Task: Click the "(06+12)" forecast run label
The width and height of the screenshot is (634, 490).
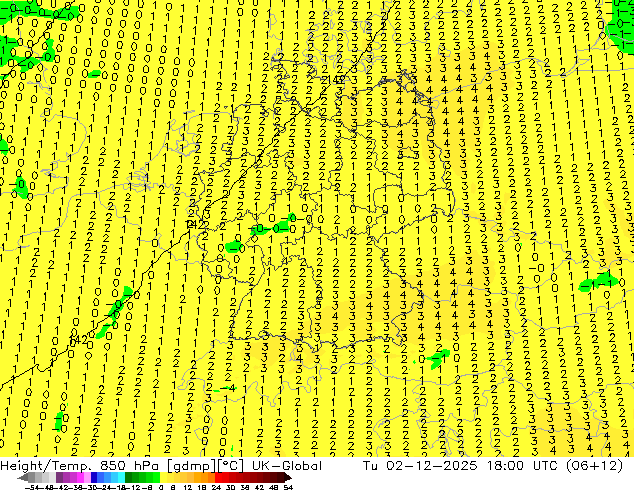Action: coord(594,466)
